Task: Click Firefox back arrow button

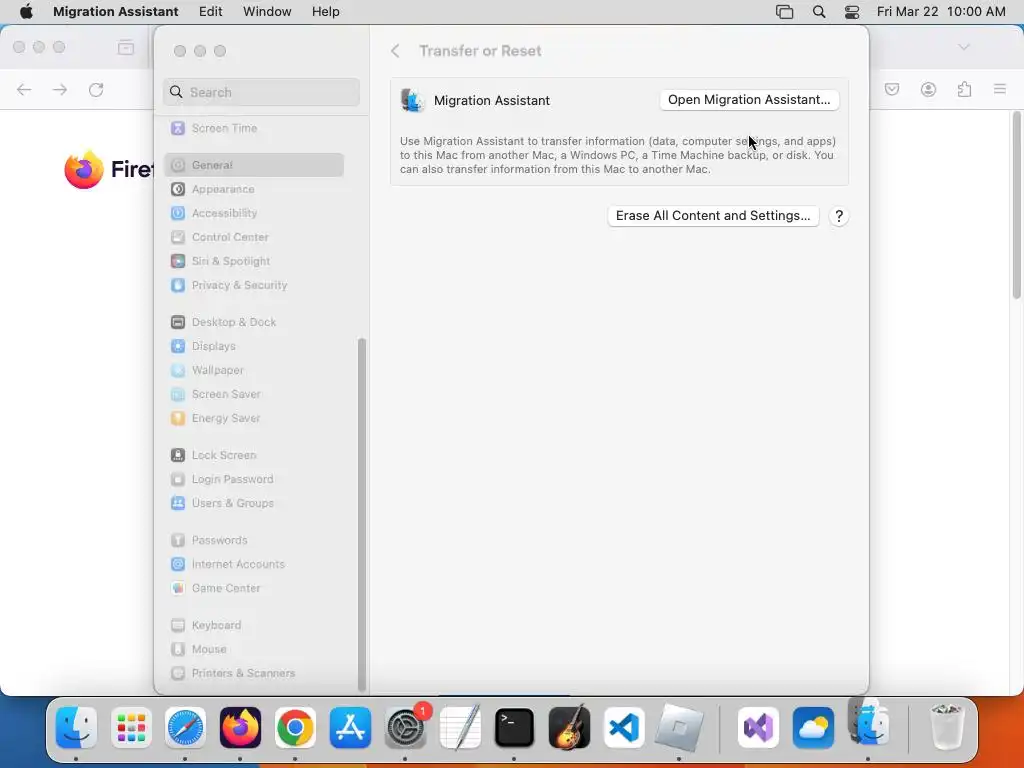Action: click(x=24, y=89)
